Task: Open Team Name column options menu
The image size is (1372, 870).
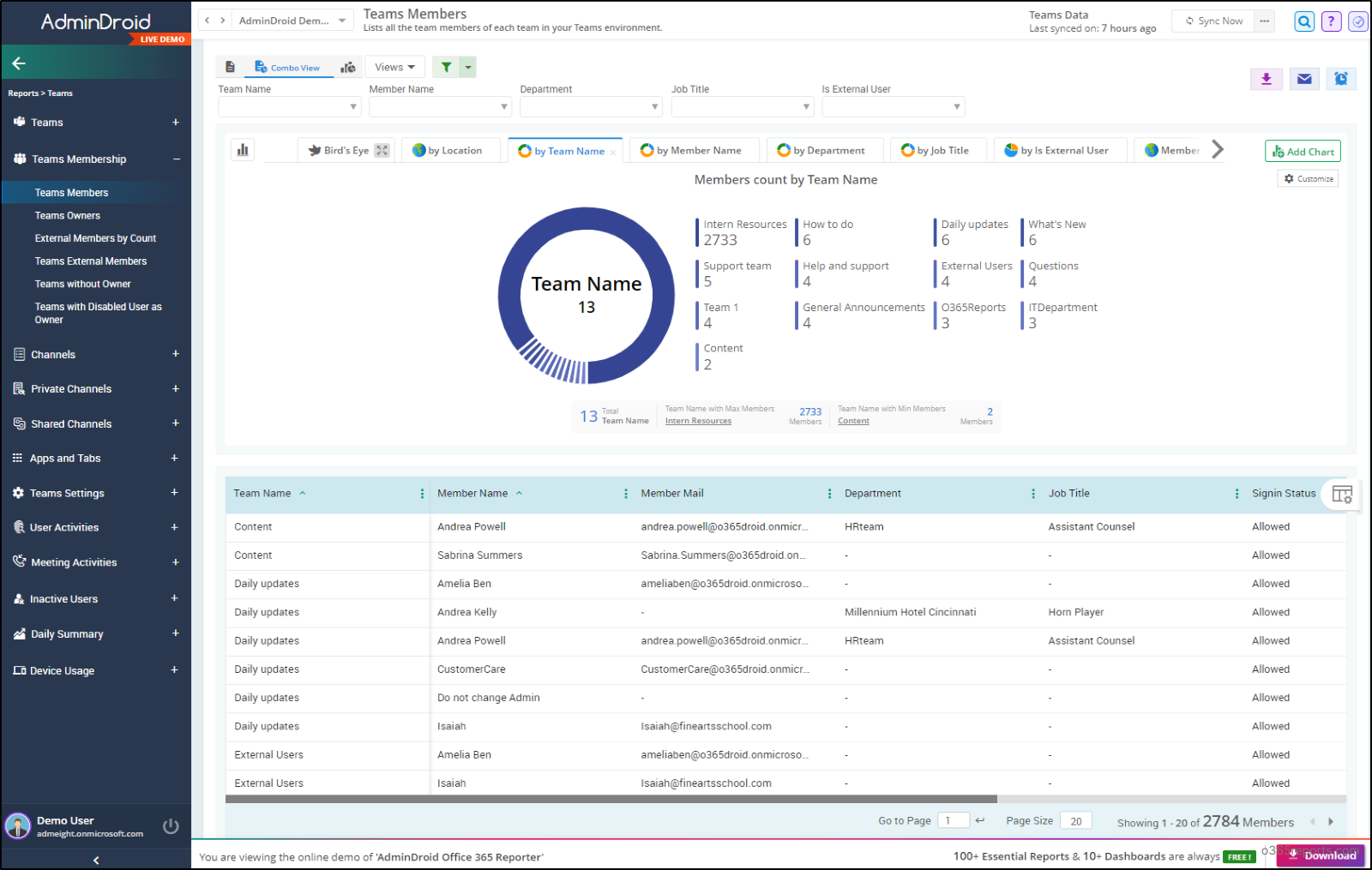Action: (x=422, y=494)
